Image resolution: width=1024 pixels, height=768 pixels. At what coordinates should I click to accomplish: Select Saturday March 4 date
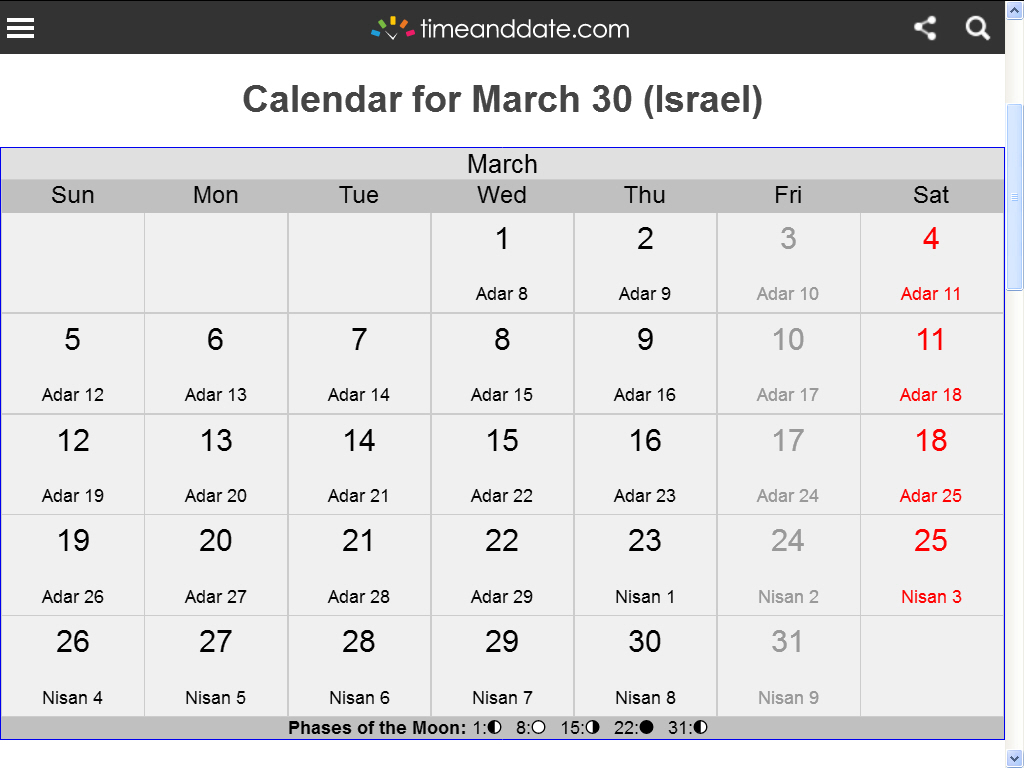931,263
